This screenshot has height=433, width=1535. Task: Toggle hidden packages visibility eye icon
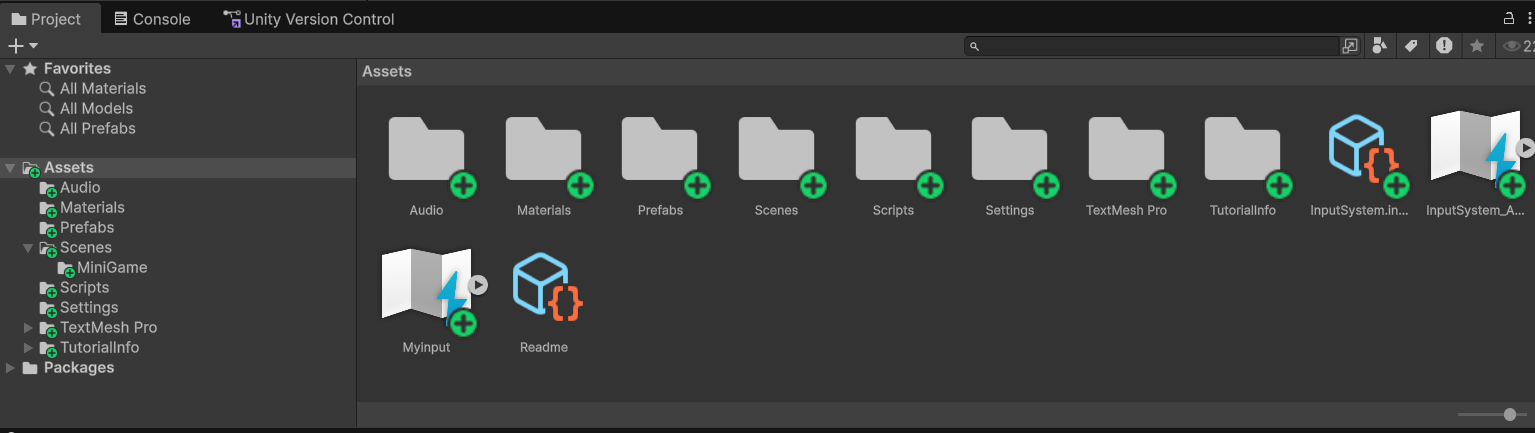coord(1512,46)
